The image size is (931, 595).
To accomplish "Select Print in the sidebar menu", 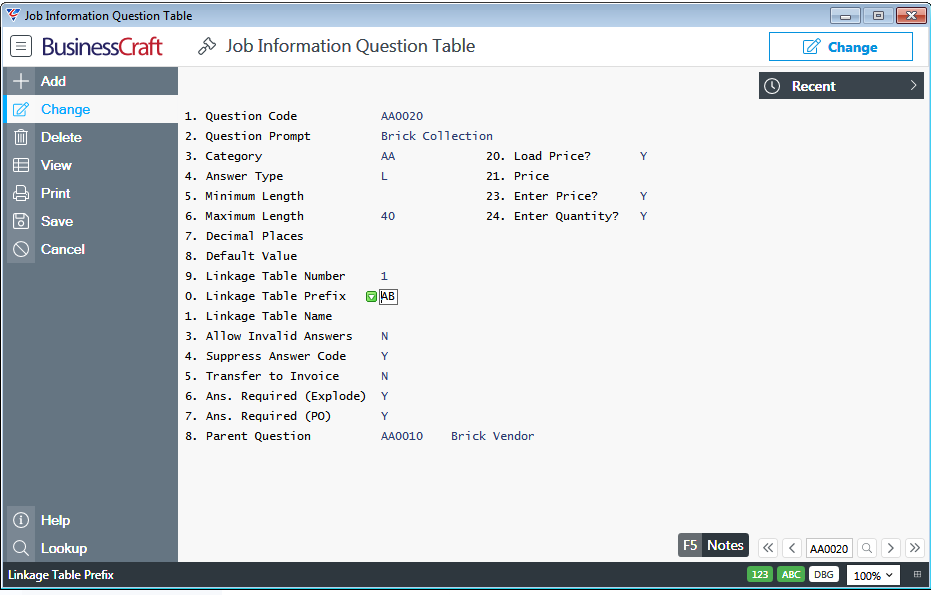I will click(x=90, y=193).
